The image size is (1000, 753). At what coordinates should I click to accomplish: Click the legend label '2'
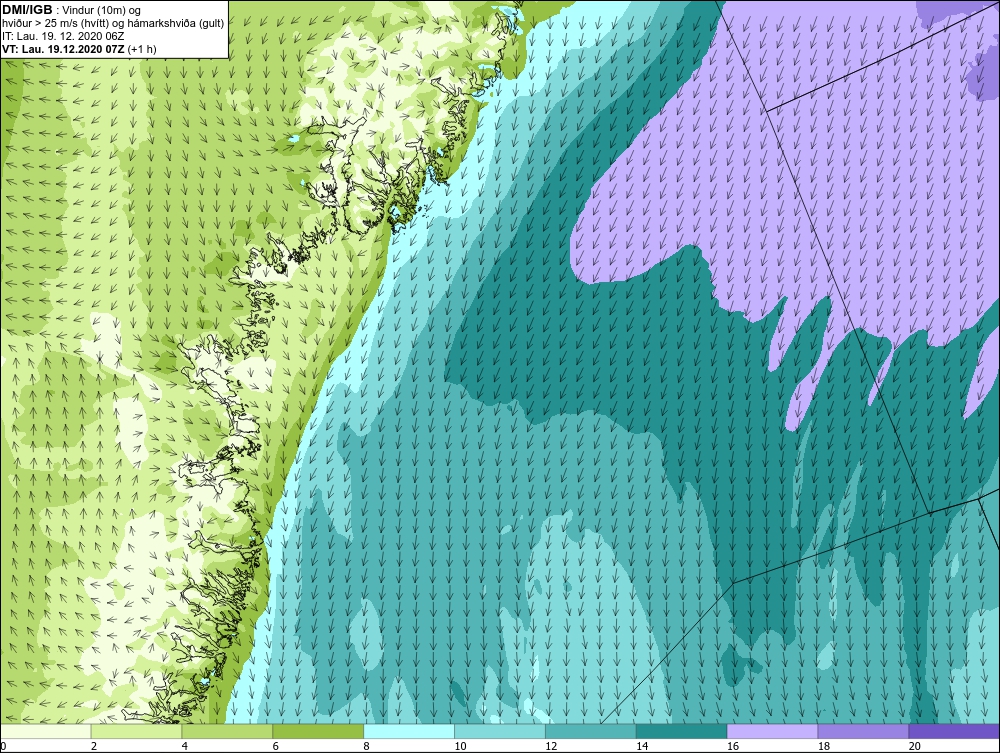tap(94, 746)
